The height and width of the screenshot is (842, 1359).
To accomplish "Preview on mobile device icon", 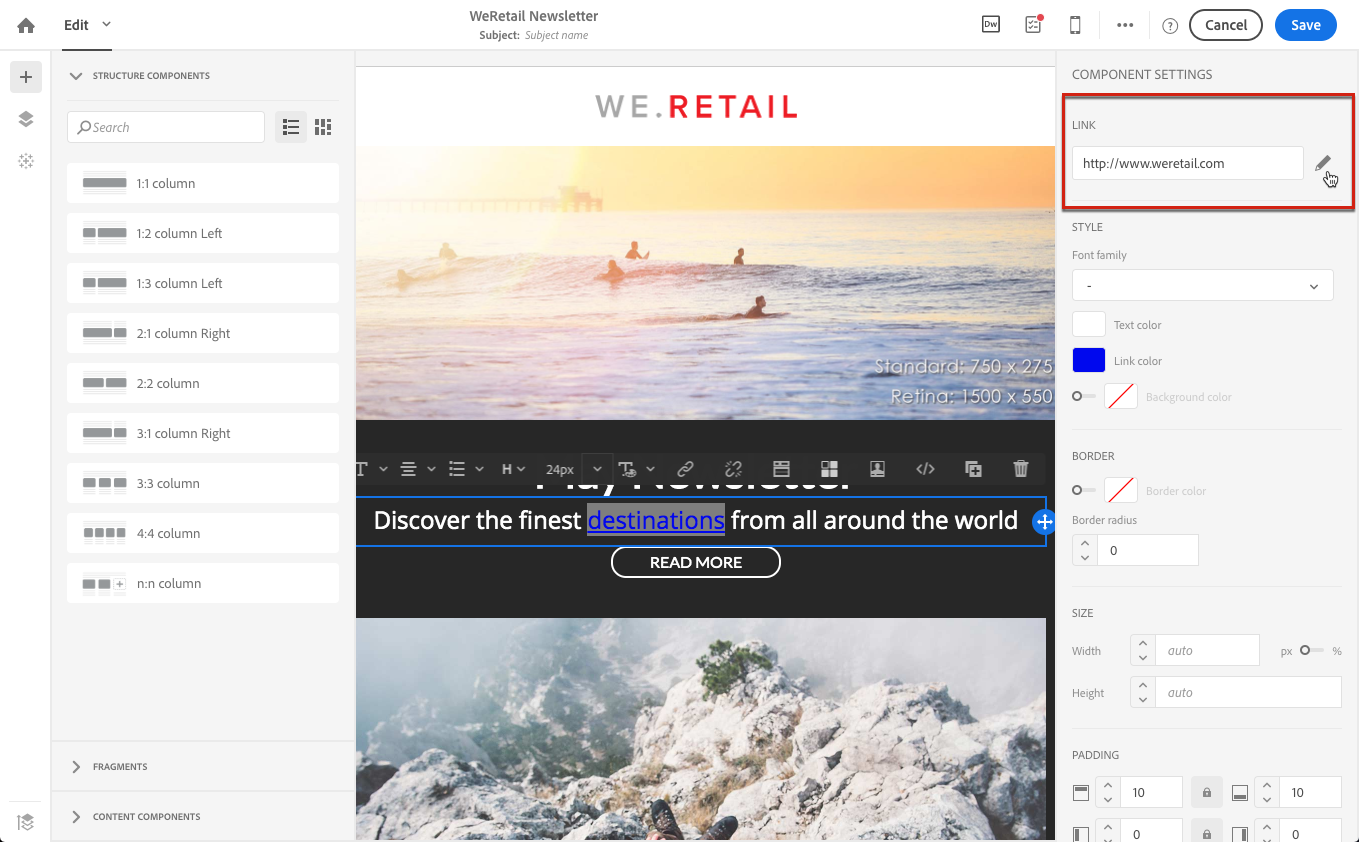I will click(x=1076, y=25).
